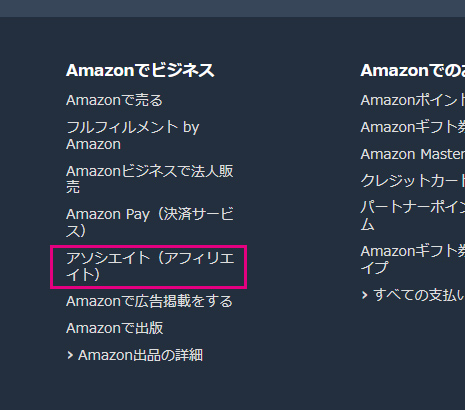
Task: Open Amazonビジネスで法人販売 link
Action: click(x=150, y=179)
